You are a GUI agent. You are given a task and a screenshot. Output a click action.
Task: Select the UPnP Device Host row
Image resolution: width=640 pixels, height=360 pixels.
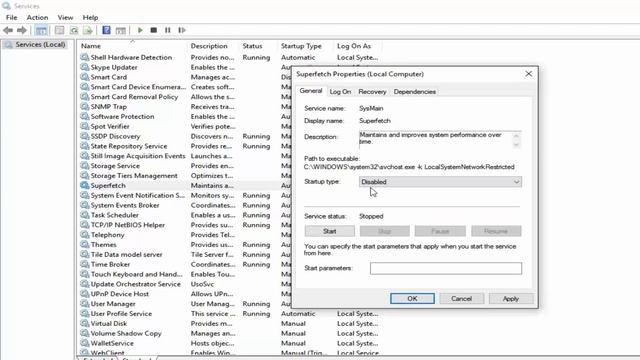[x=120, y=294]
